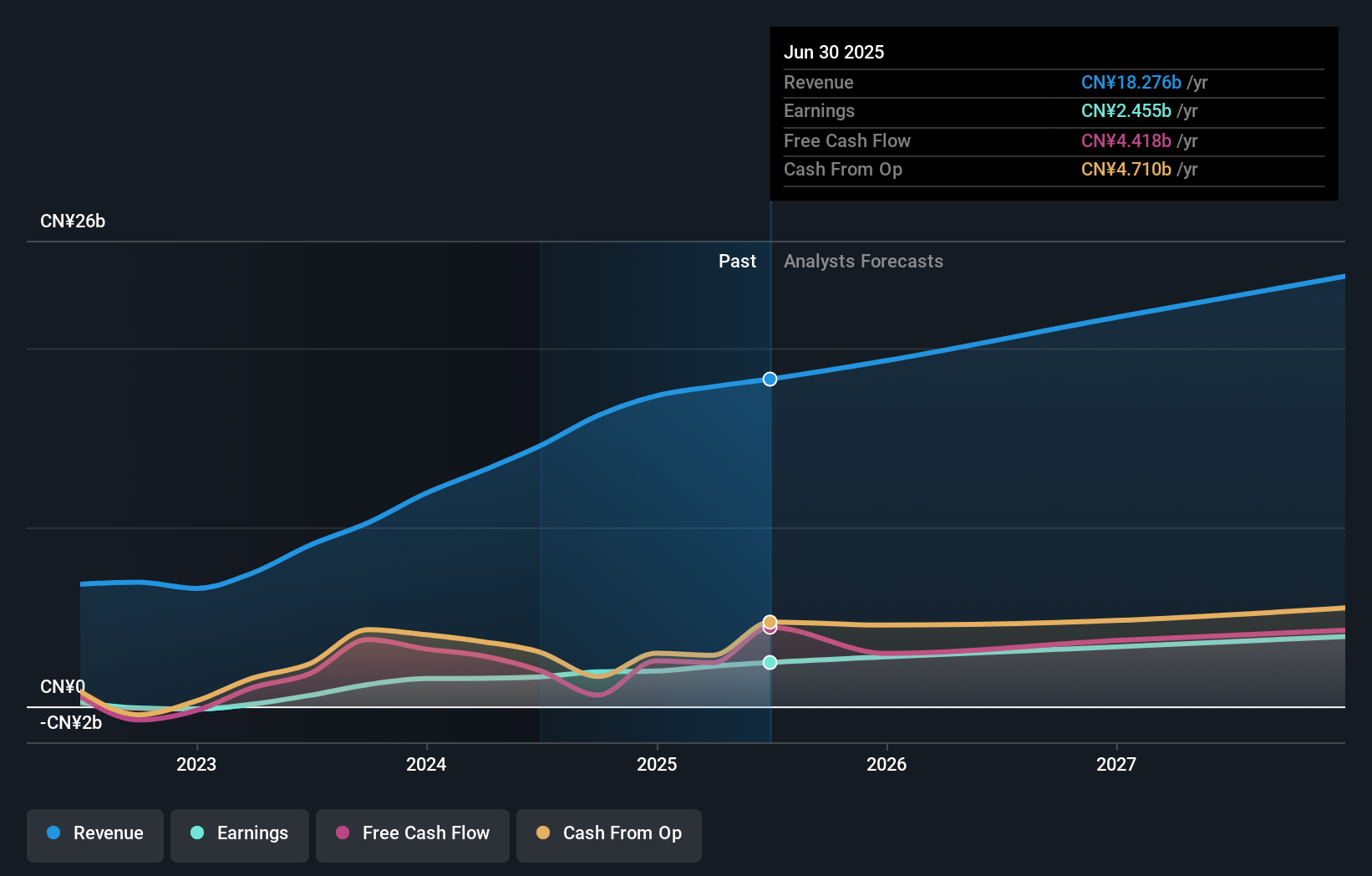1372x876 pixels.
Task: Click the blue Revenue legend dot
Action: 55,833
